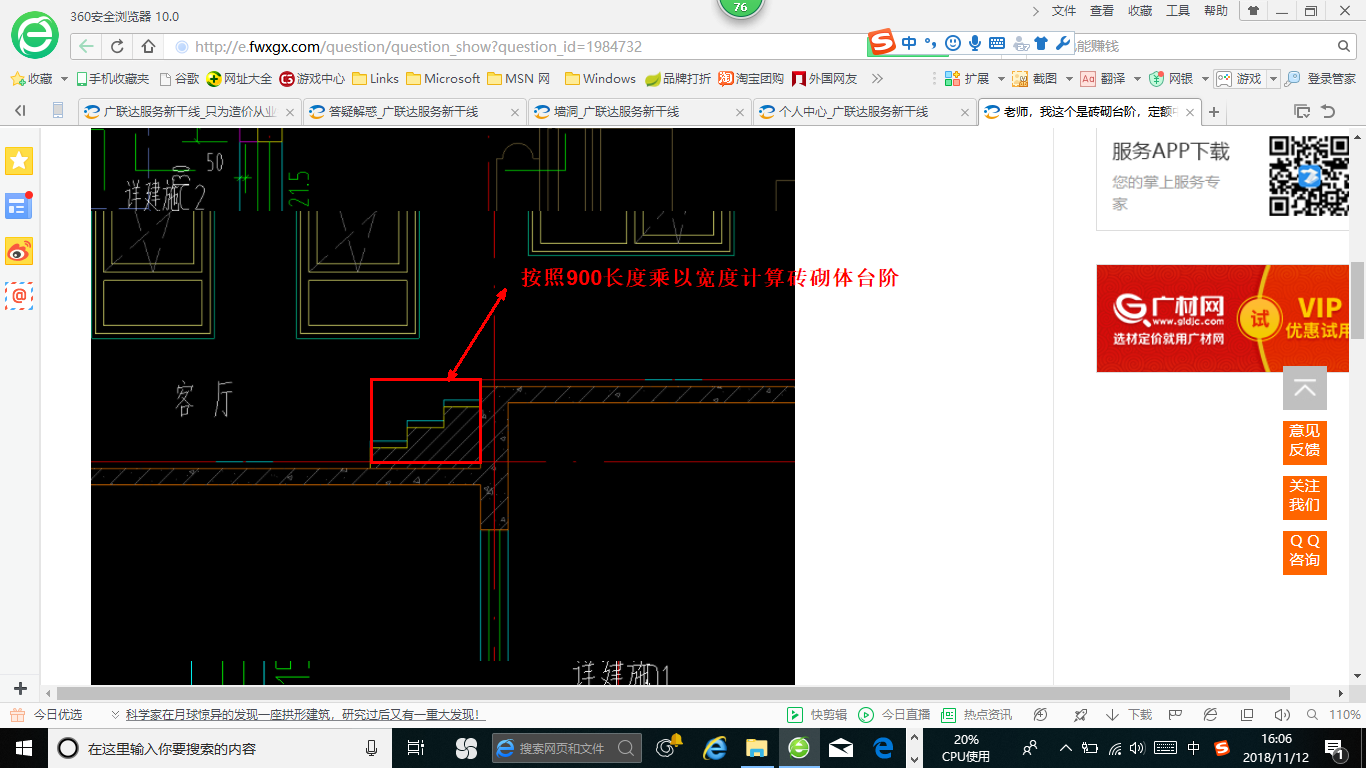The height and width of the screenshot is (768, 1366).
Task: Click the Sogou microphone voice icon
Action: 975,43
